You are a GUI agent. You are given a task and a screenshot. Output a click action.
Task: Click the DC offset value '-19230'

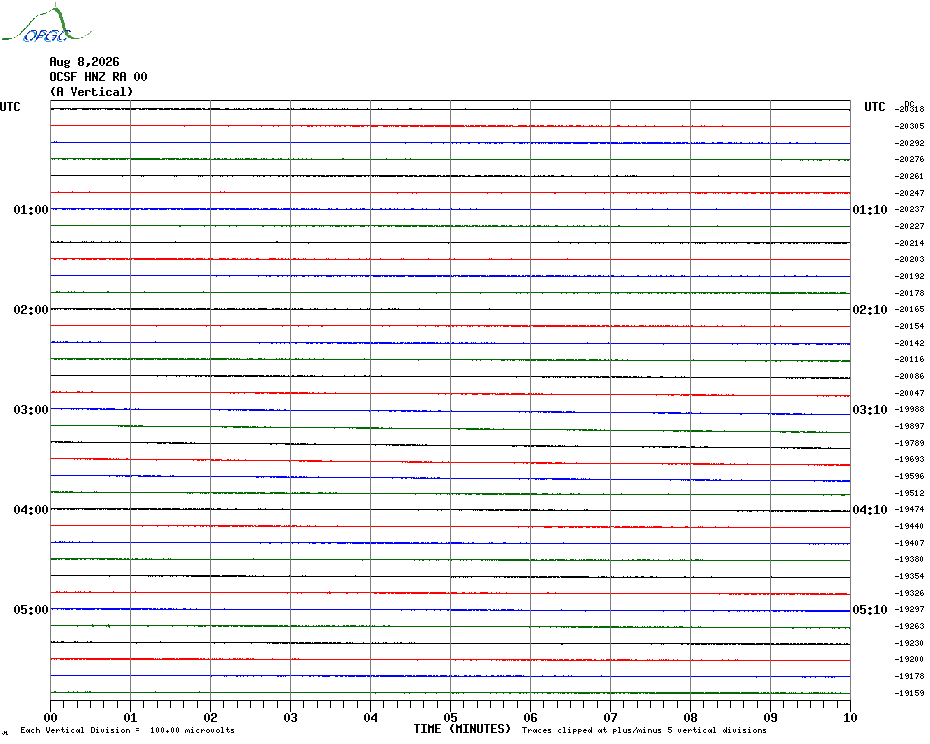909,643
